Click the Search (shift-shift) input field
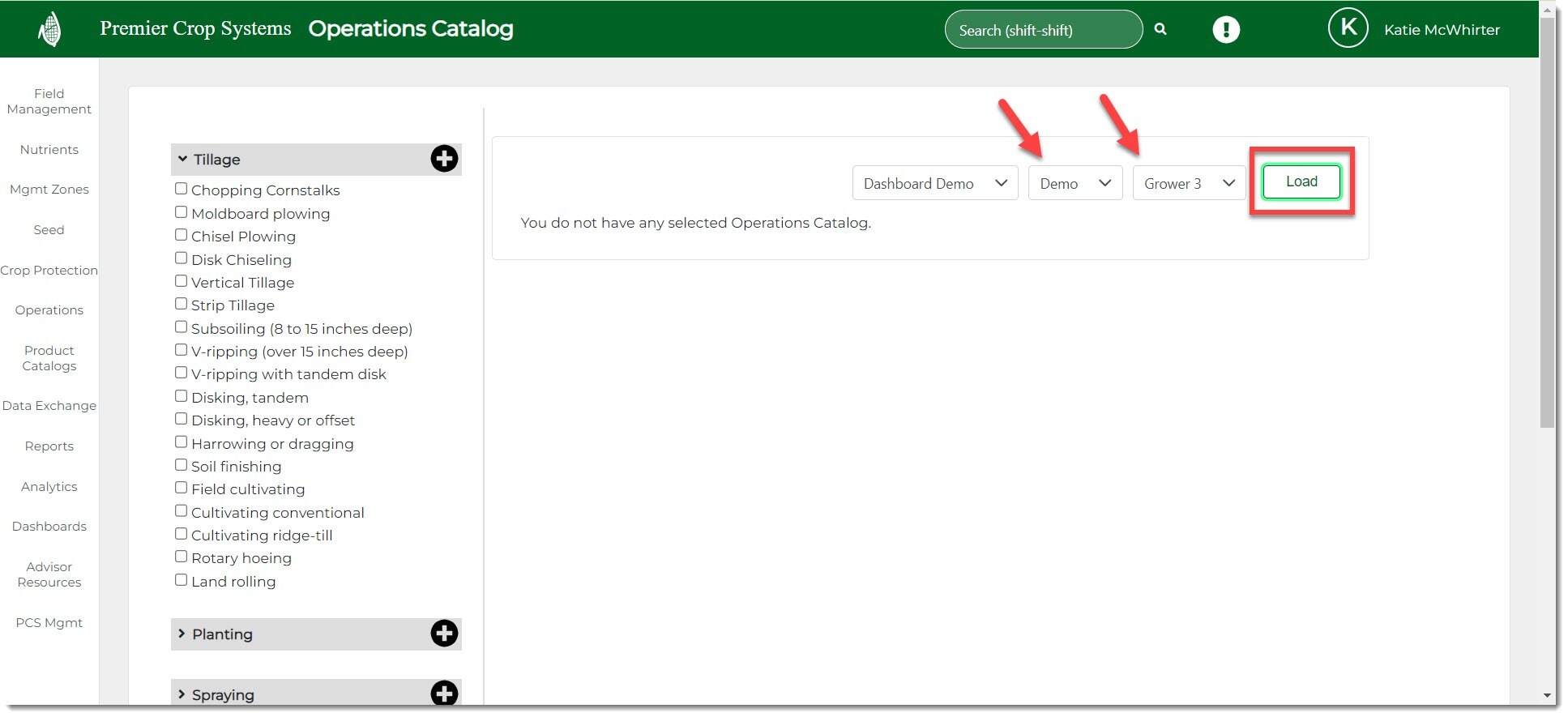Image resolution: width=1568 pixels, height=717 pixels. (x=1042, y=30)
